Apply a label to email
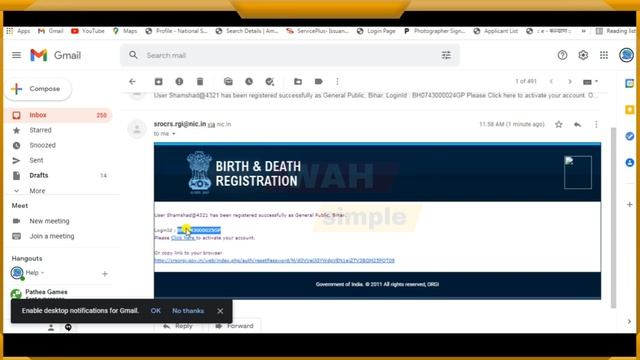This screenshot has height=360, width=640. click(x=319, y=82)
